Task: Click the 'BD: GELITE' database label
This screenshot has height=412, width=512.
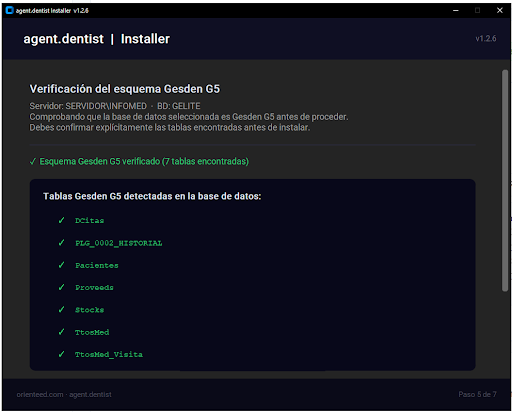Action: click(x=179, y=106)
